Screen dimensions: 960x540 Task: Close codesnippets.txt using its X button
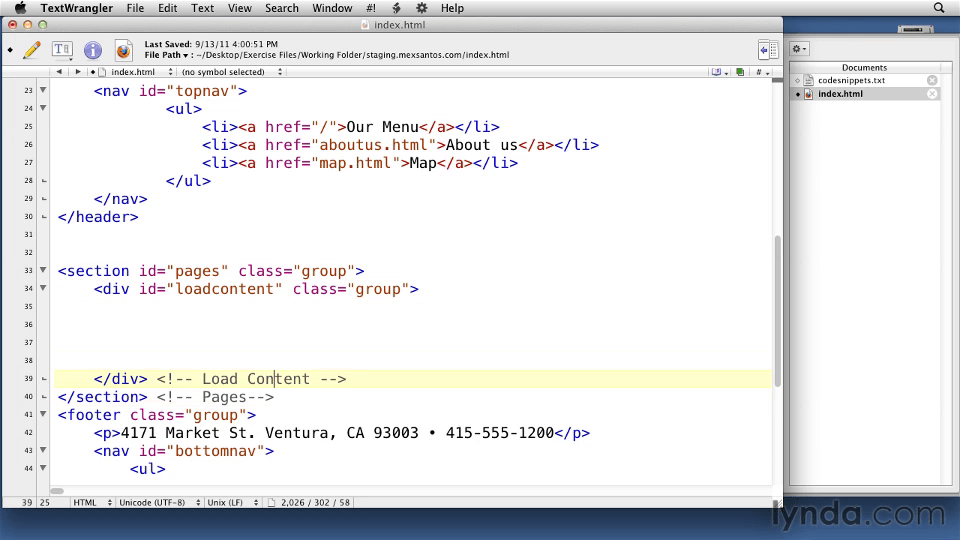pos(932,80)
